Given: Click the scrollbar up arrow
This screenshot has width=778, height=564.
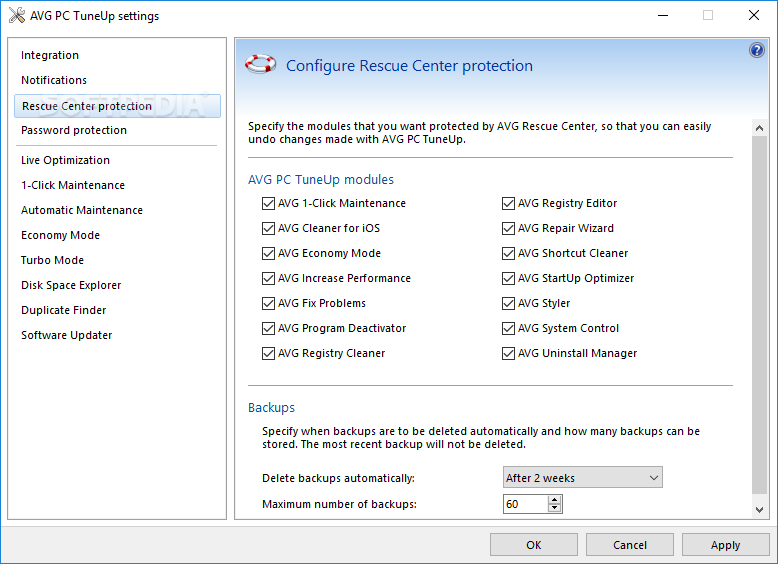Looking at the screenshot, I should tap(759, 128).
